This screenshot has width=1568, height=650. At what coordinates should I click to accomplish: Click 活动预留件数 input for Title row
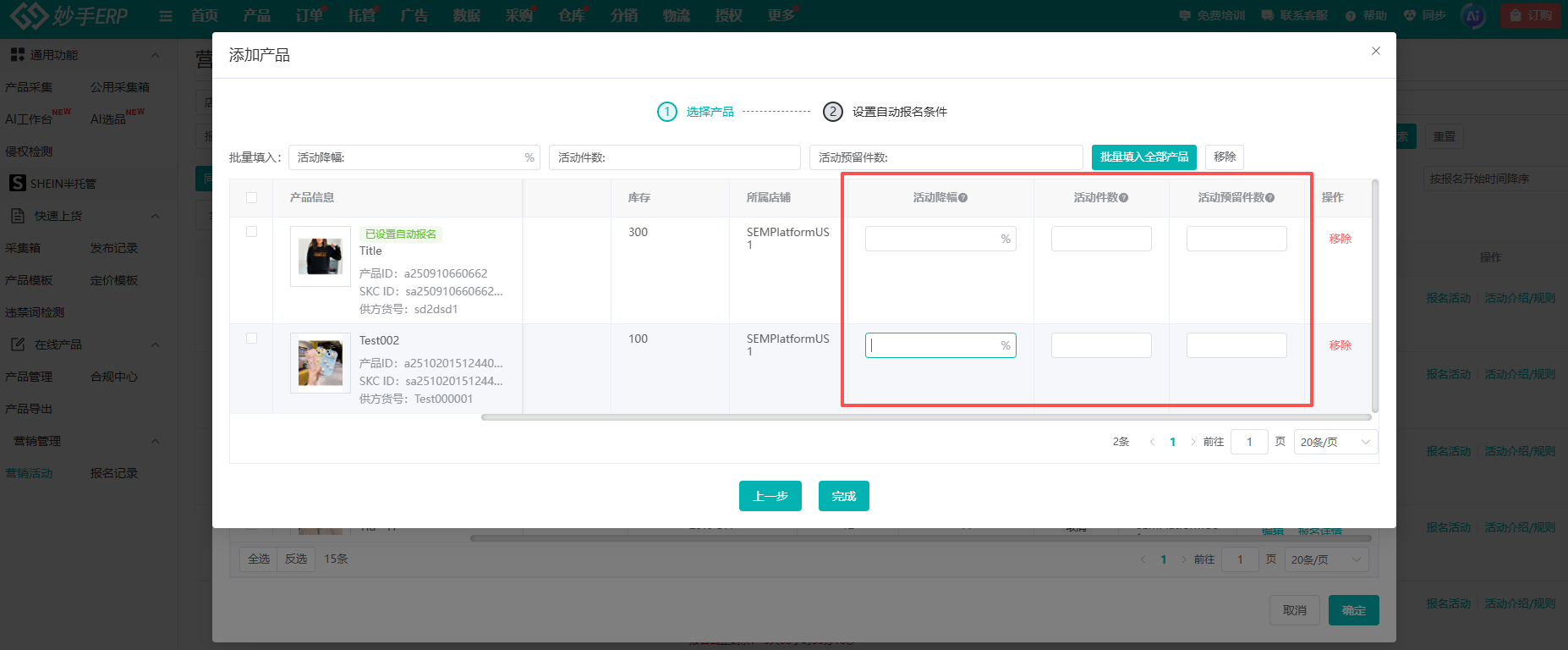coord(1236,239)
